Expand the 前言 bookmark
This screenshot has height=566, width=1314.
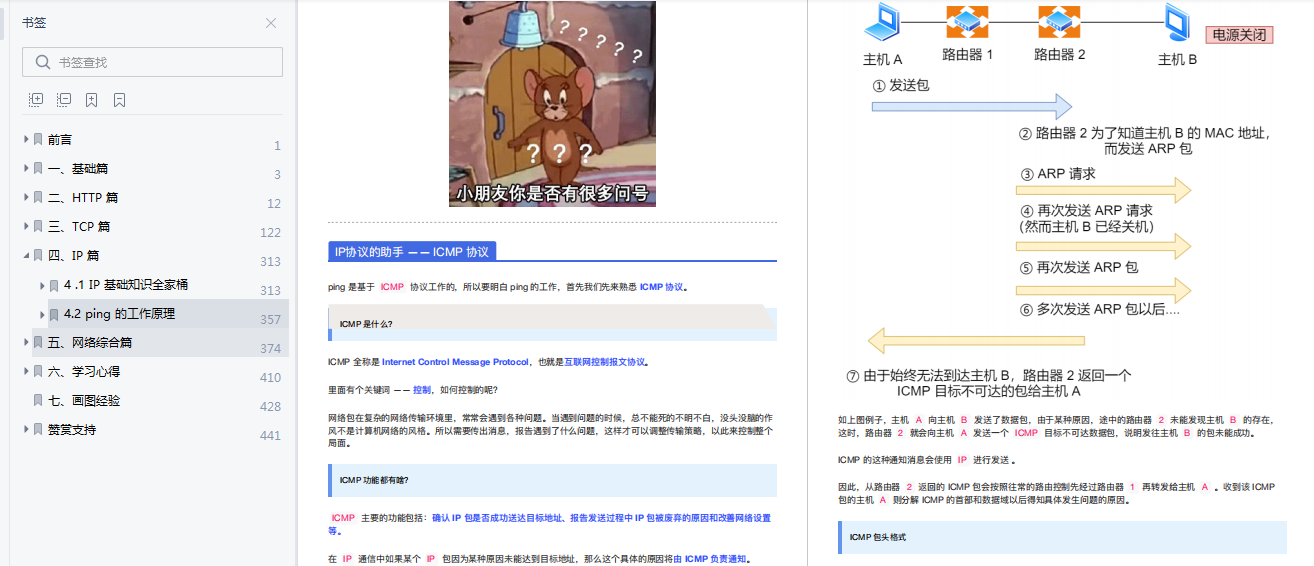click(x=26, y=139)
